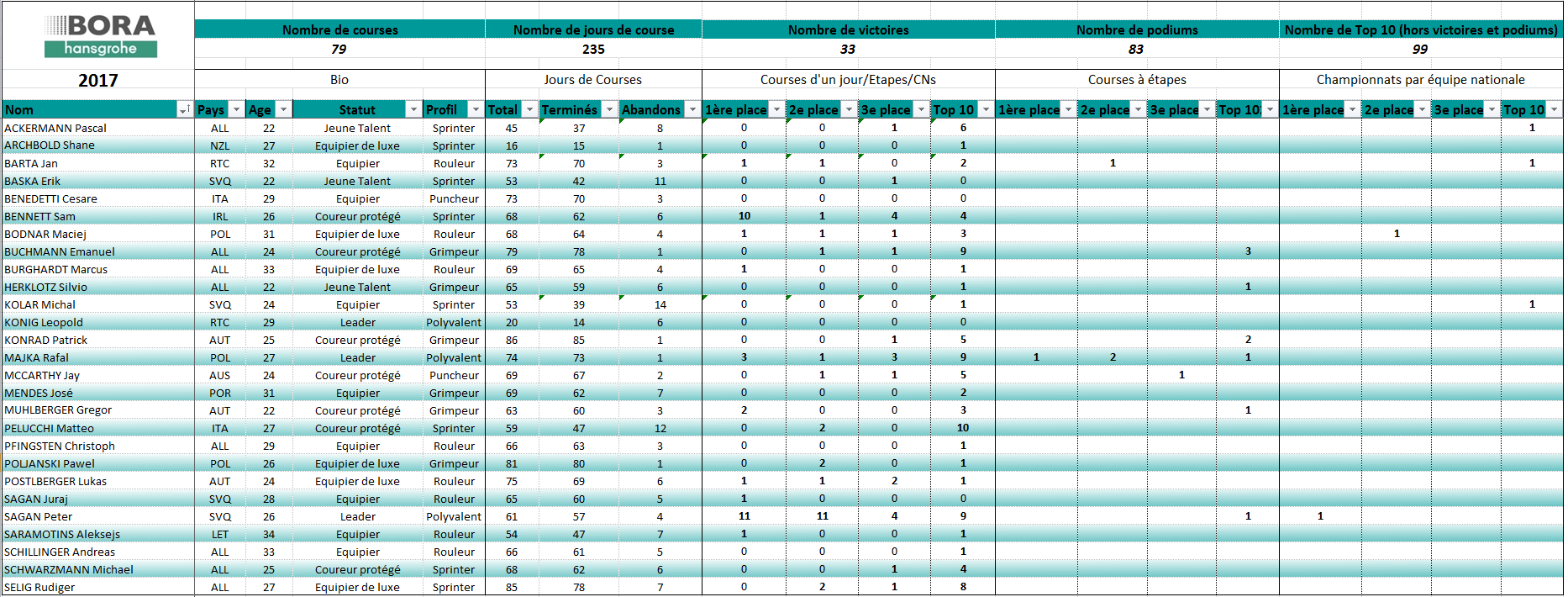The image size is (1568, 597).
Task: Open the Nom column filter dropdown
Action: tap(184, 110)
